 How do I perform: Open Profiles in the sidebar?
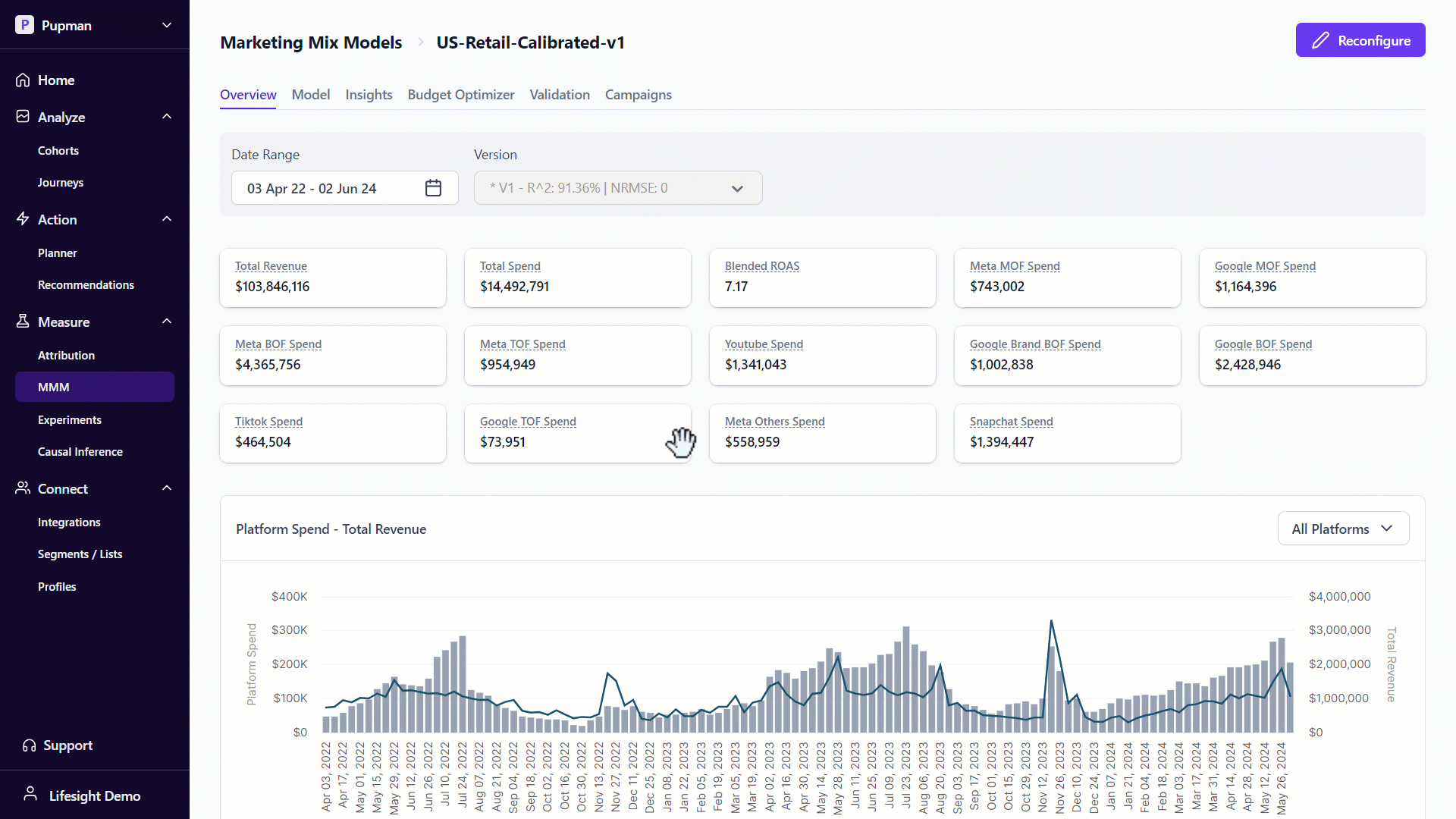(x=57, y=587)
